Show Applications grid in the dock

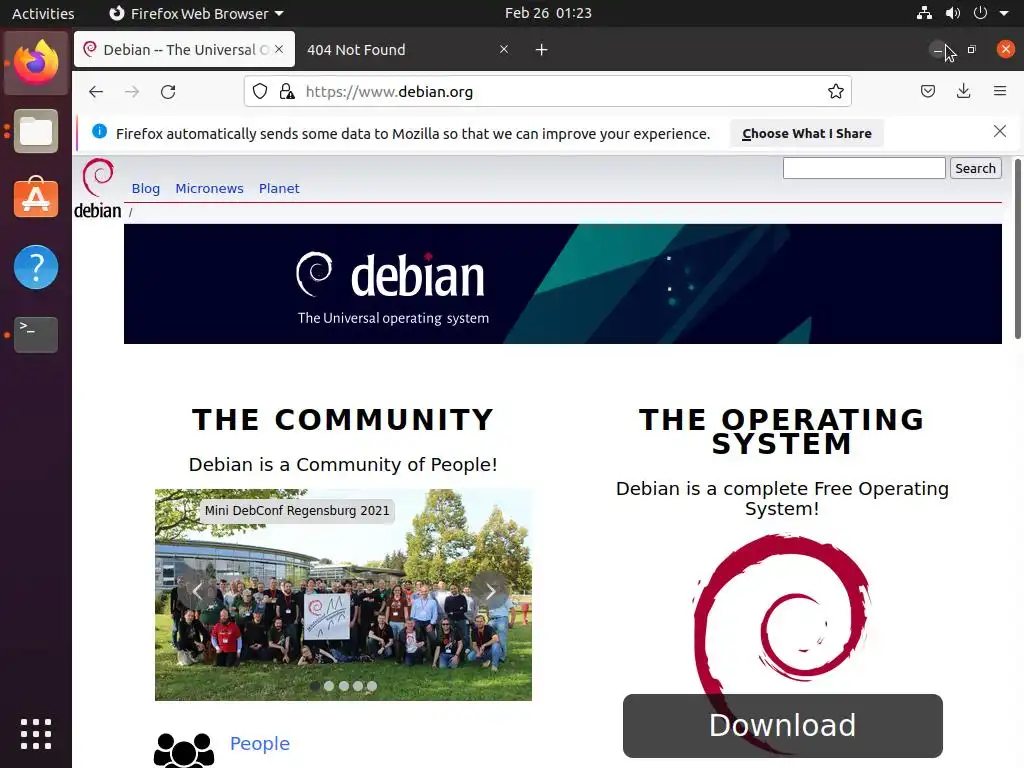coord(36,734)
